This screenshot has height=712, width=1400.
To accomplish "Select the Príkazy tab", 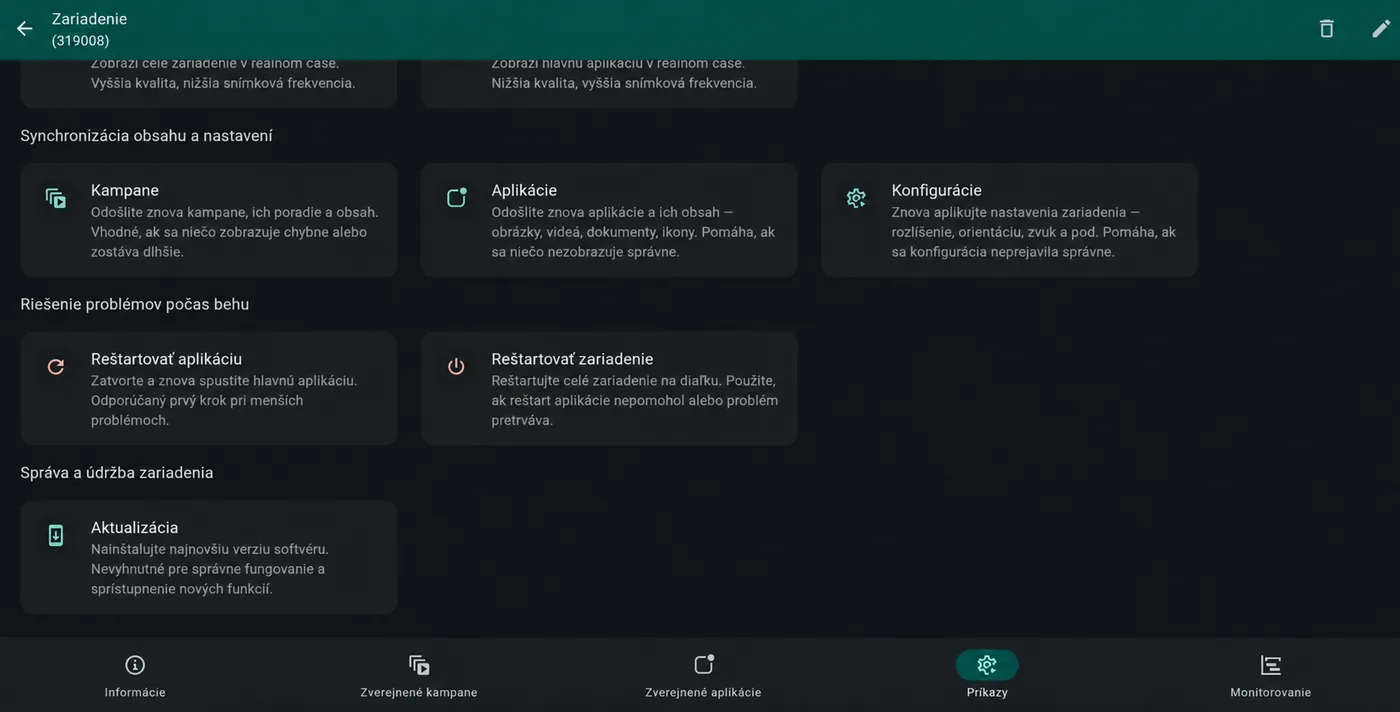I will point(987,677).
